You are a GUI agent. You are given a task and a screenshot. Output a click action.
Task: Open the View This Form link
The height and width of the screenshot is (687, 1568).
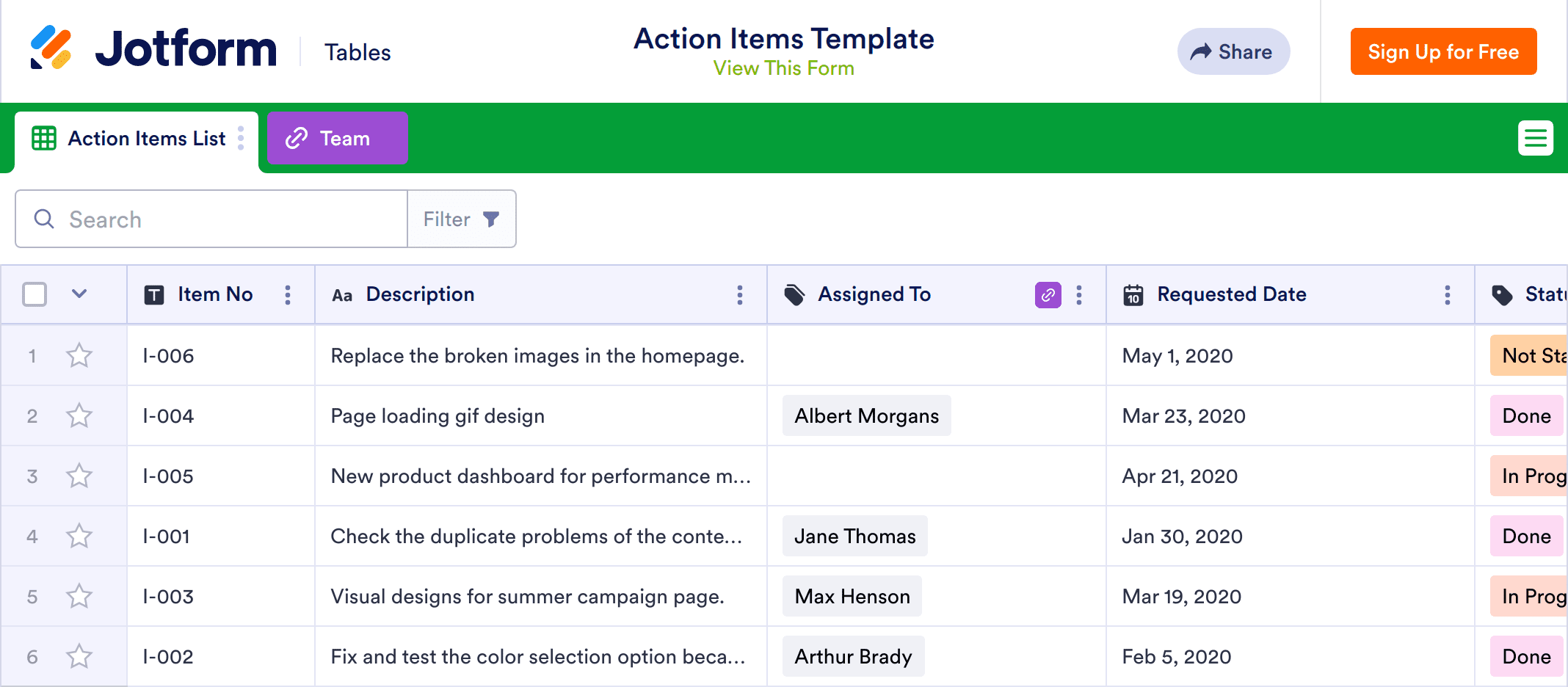(x=783, y=68)
